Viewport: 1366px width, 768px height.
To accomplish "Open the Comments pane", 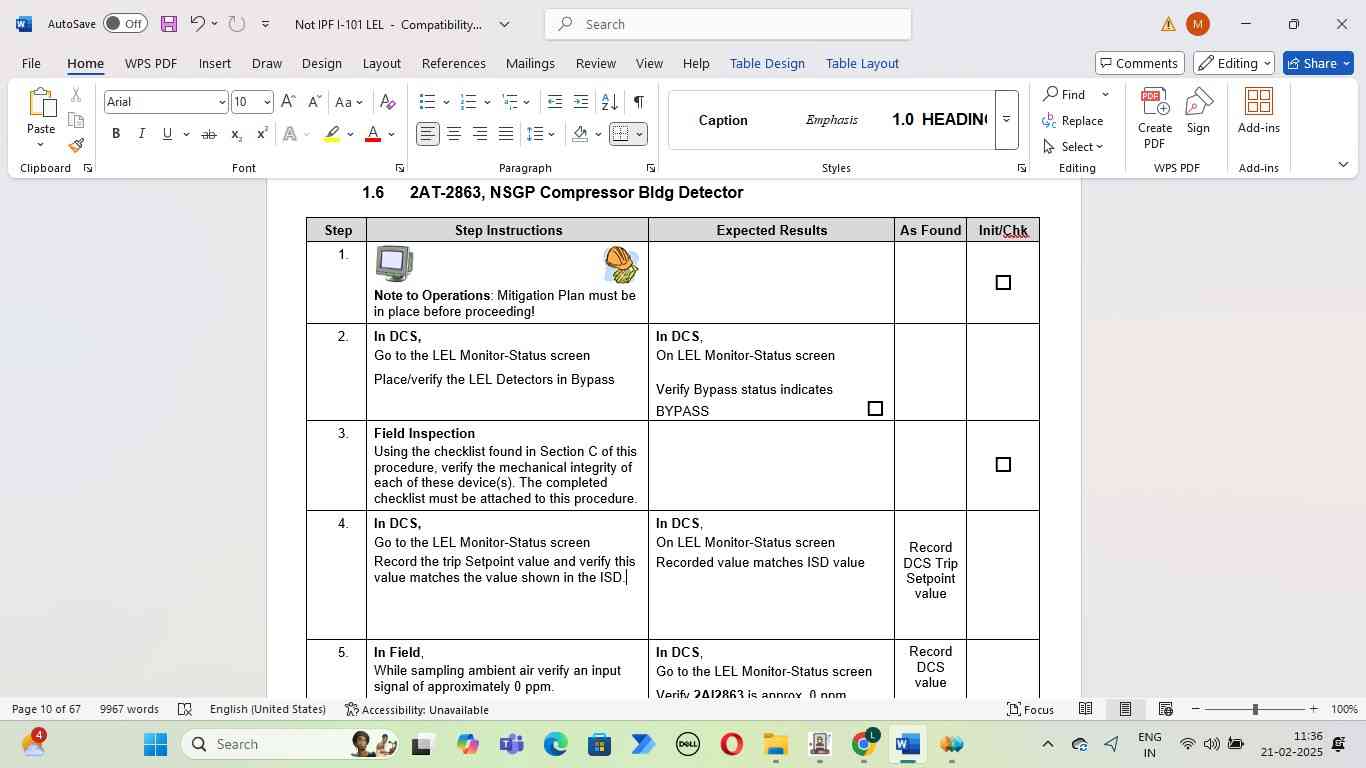I will coord(1140,63).
